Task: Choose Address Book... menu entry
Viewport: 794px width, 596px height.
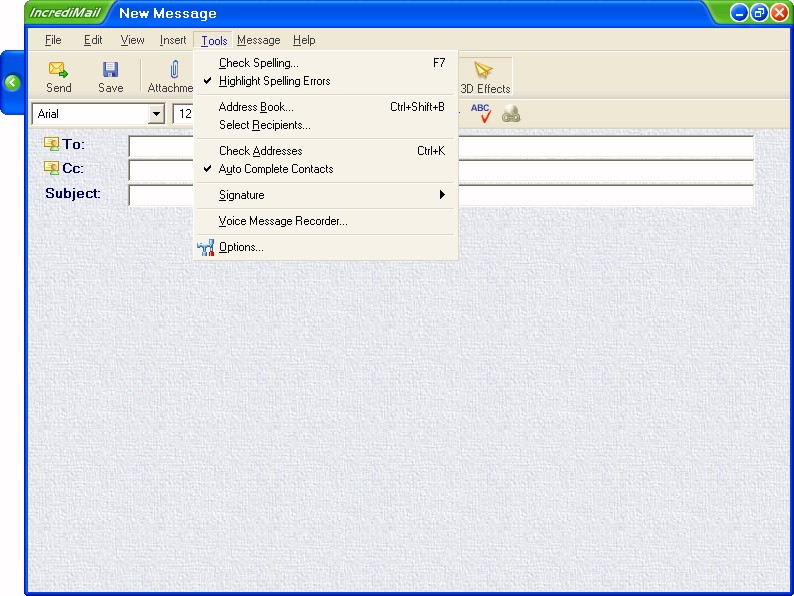Action: 326,107
